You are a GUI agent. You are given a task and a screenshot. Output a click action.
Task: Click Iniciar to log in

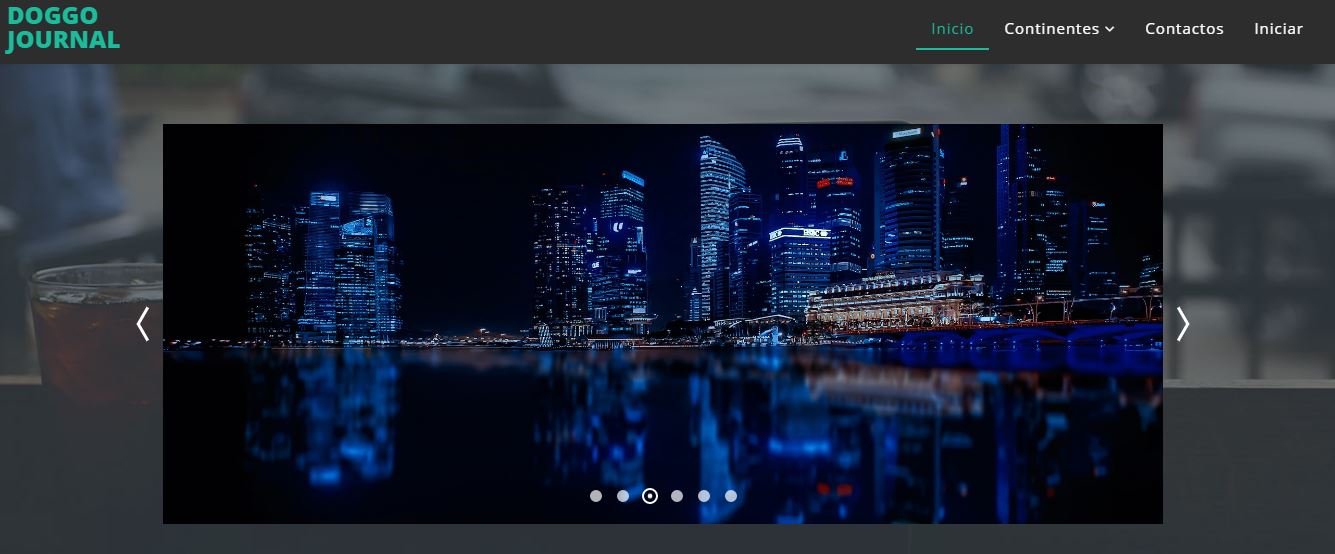click(x=1278, y=29)
